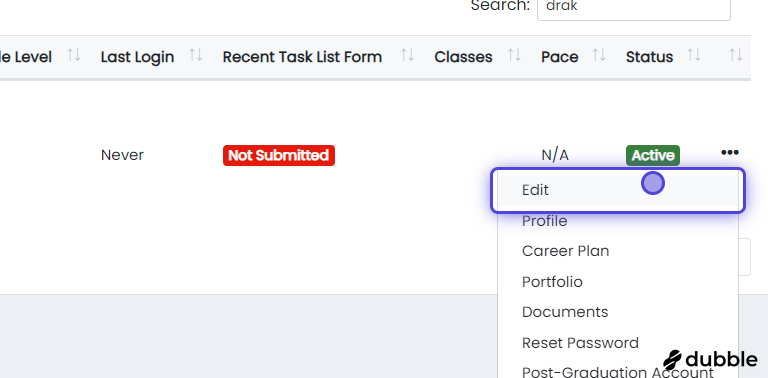Open Post-Graduation Account menu entry
The width and height of the screenshot is (768, 378).
pos(618,372)
